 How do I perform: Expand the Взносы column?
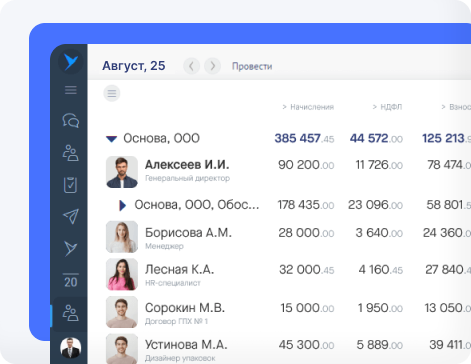pos(456,107)
